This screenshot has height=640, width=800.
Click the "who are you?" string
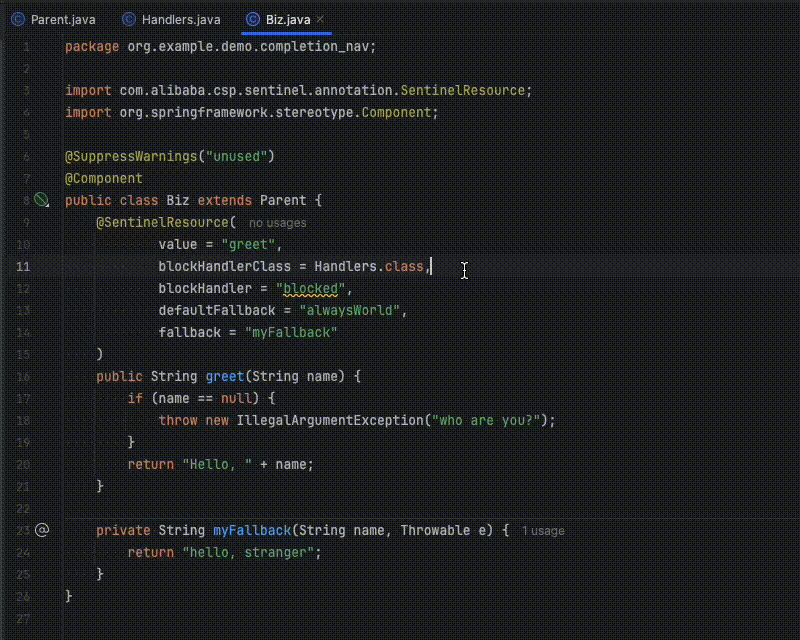coord(486,420)
